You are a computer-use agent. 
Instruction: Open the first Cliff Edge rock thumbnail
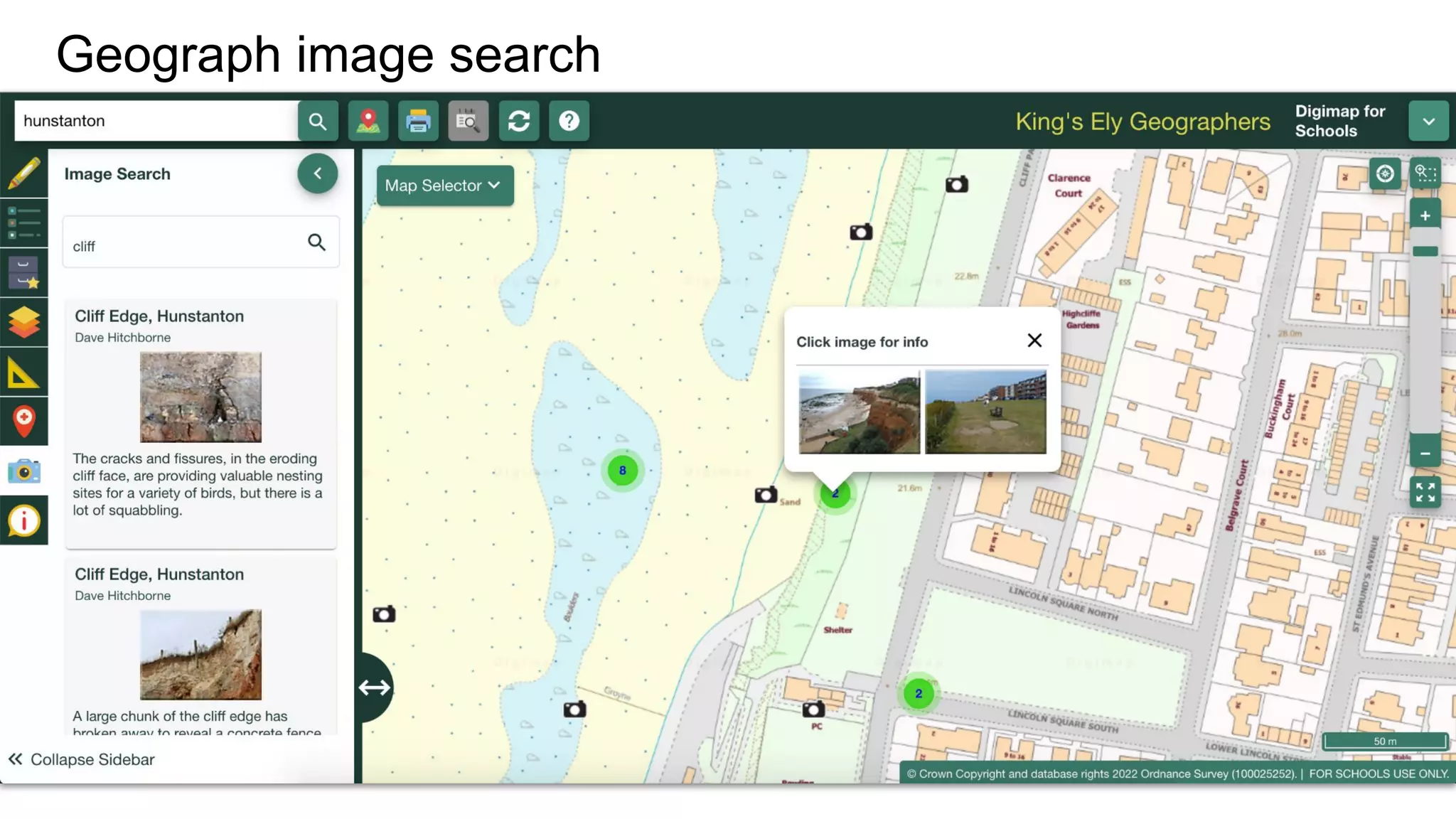pyautogui.click(x=200, y=397)
